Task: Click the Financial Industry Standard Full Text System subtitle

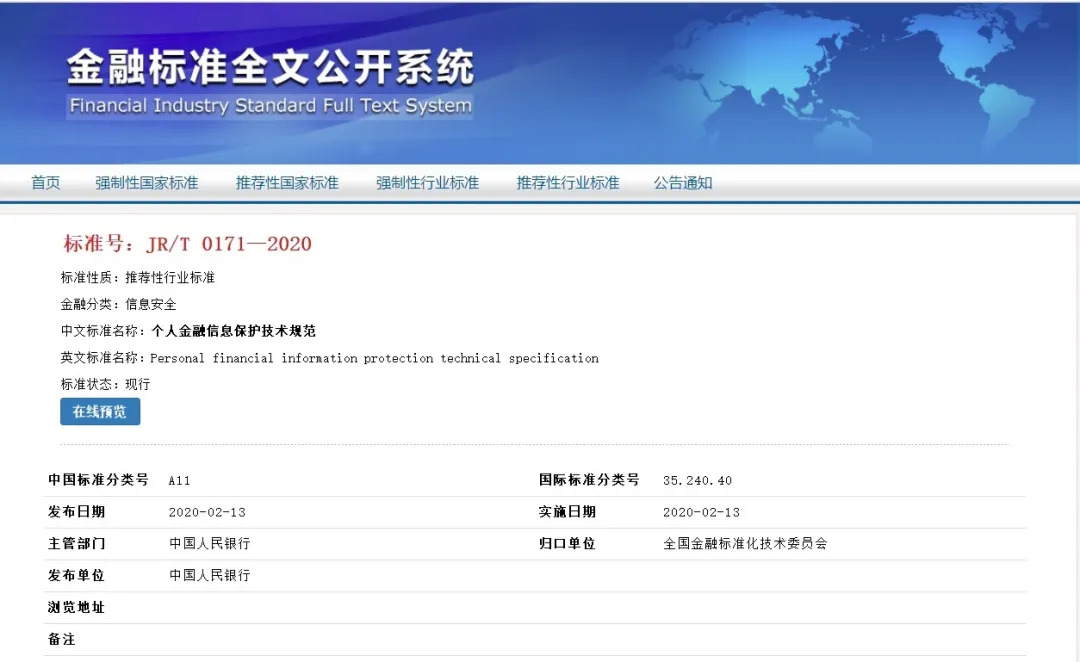Action: pyautogui.click(x=270, y=106)
